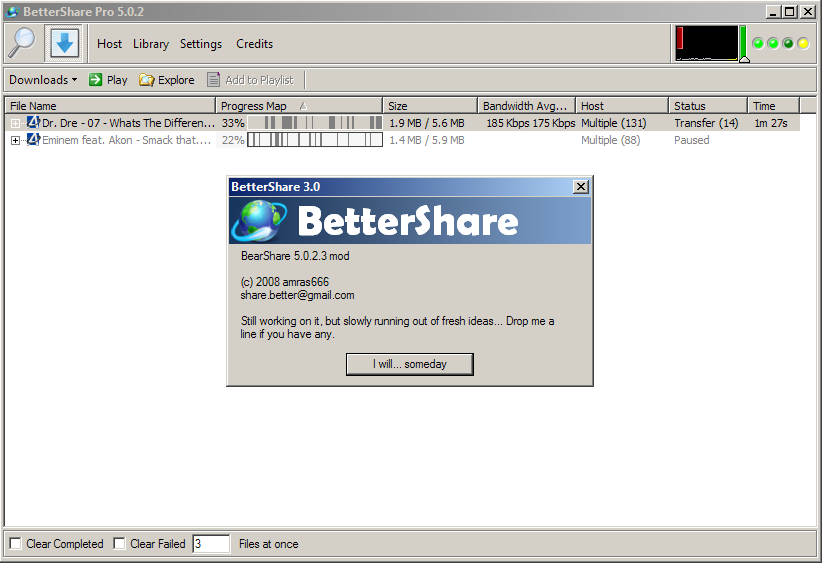Click the 'Transfer (14)' status cell
The width and height of the screenshot is (822, 563).
(x=706, y=123)
